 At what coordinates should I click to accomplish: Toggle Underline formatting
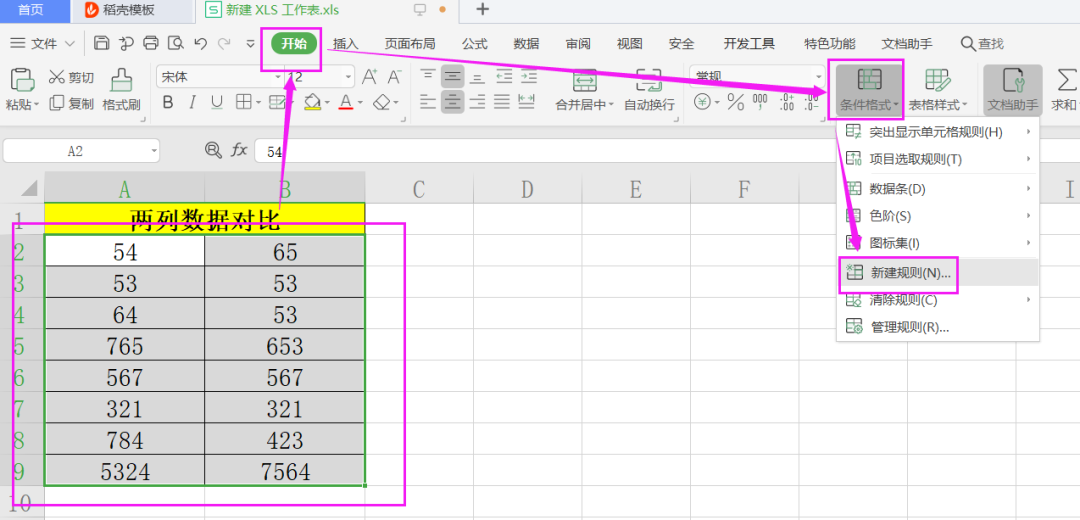click(x=218, y=102)
